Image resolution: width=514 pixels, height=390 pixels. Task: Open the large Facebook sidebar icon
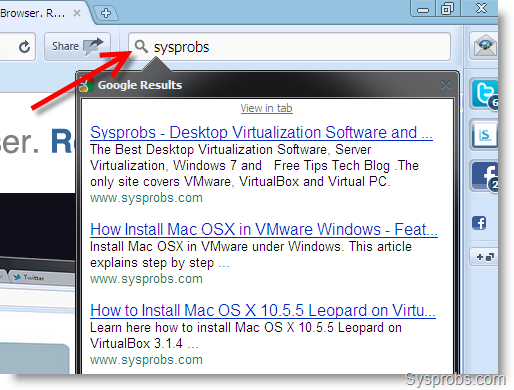tap(485, 176)
